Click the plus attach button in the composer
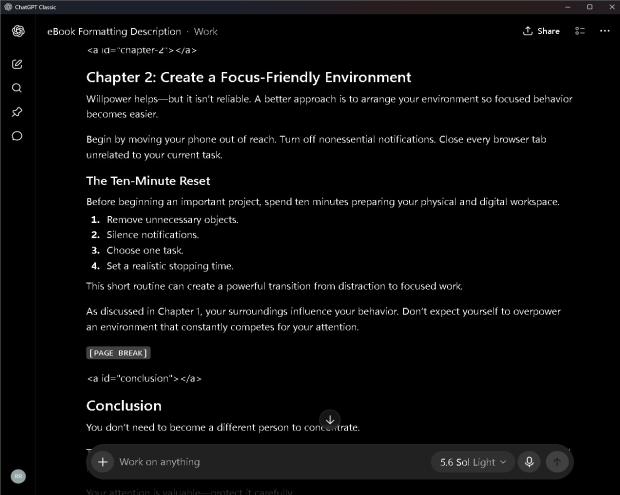 click(x=103, y=462)
